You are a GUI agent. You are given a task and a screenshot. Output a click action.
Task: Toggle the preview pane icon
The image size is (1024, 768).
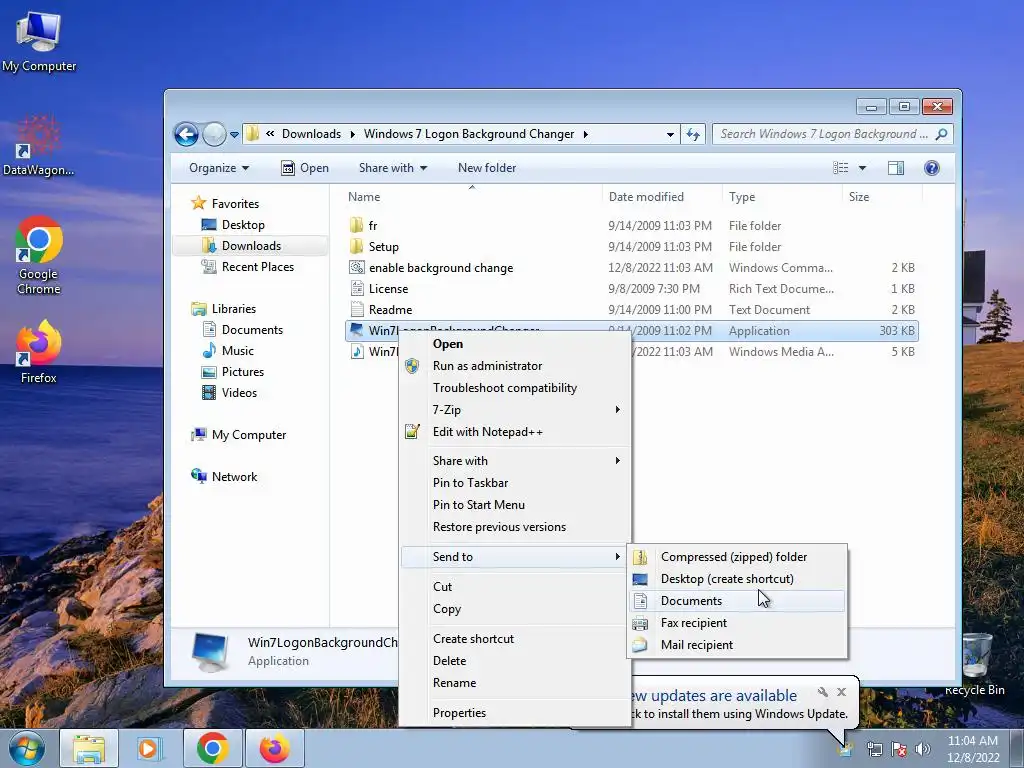coord(896,168)
